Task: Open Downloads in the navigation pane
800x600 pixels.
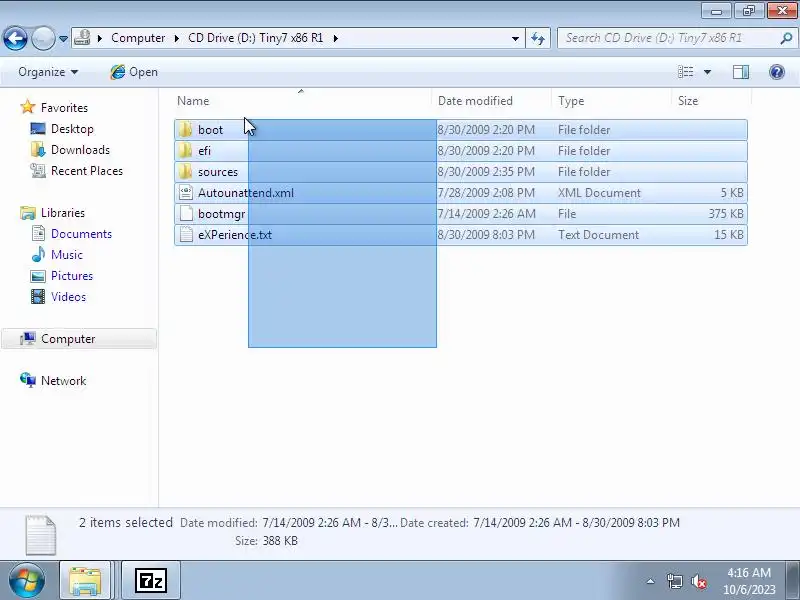Action: coord(80,149)
